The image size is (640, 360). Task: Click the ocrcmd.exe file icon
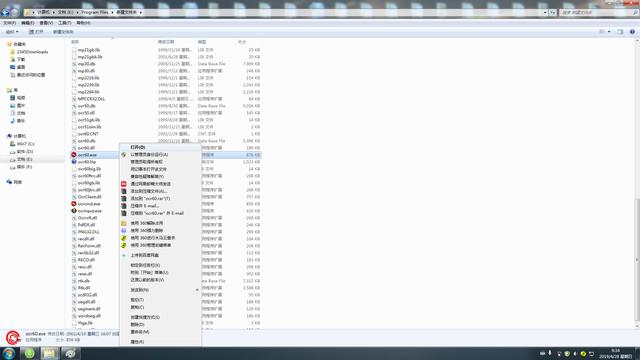click(x=74, y=204)
